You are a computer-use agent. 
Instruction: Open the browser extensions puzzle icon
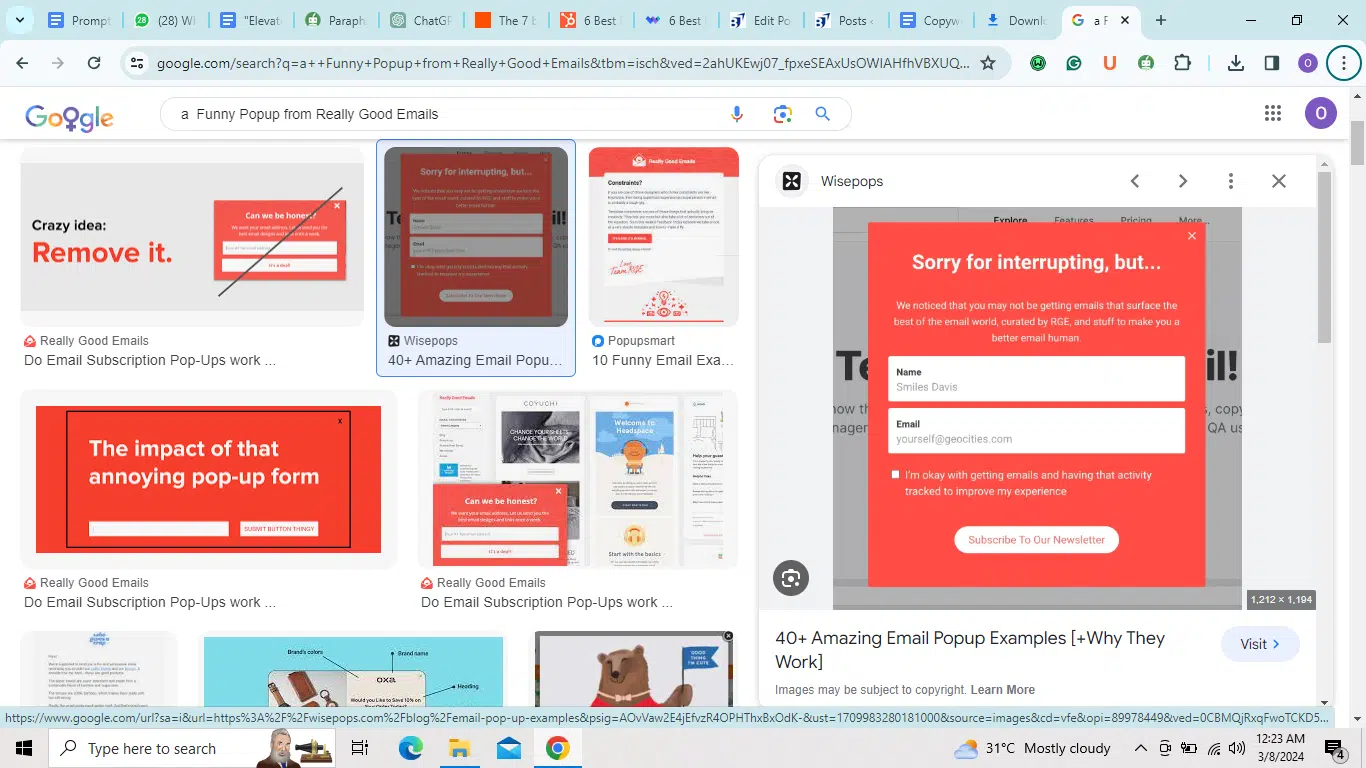point(1182,63)
